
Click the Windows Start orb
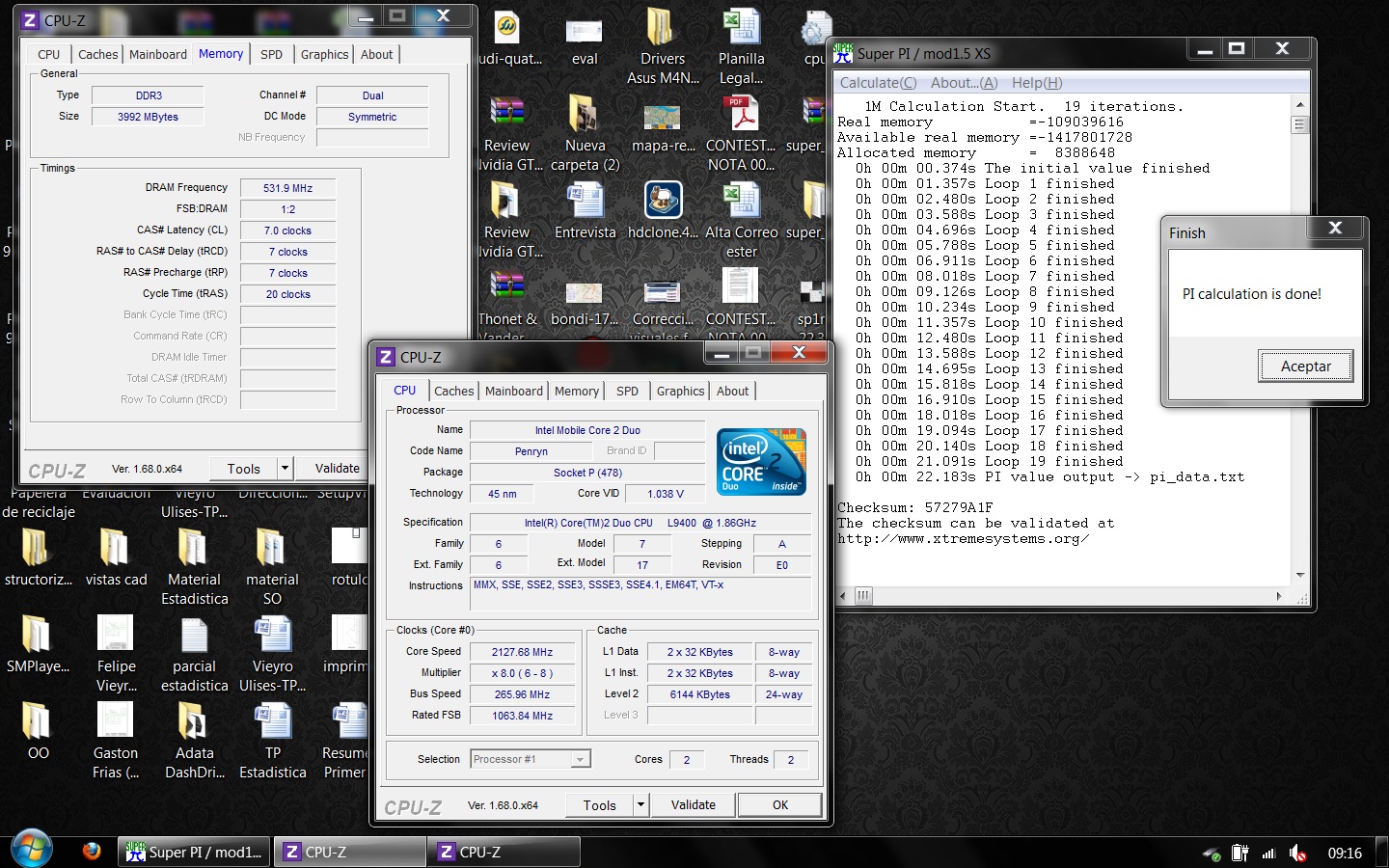pyautogui.click(x=32, y=849)
